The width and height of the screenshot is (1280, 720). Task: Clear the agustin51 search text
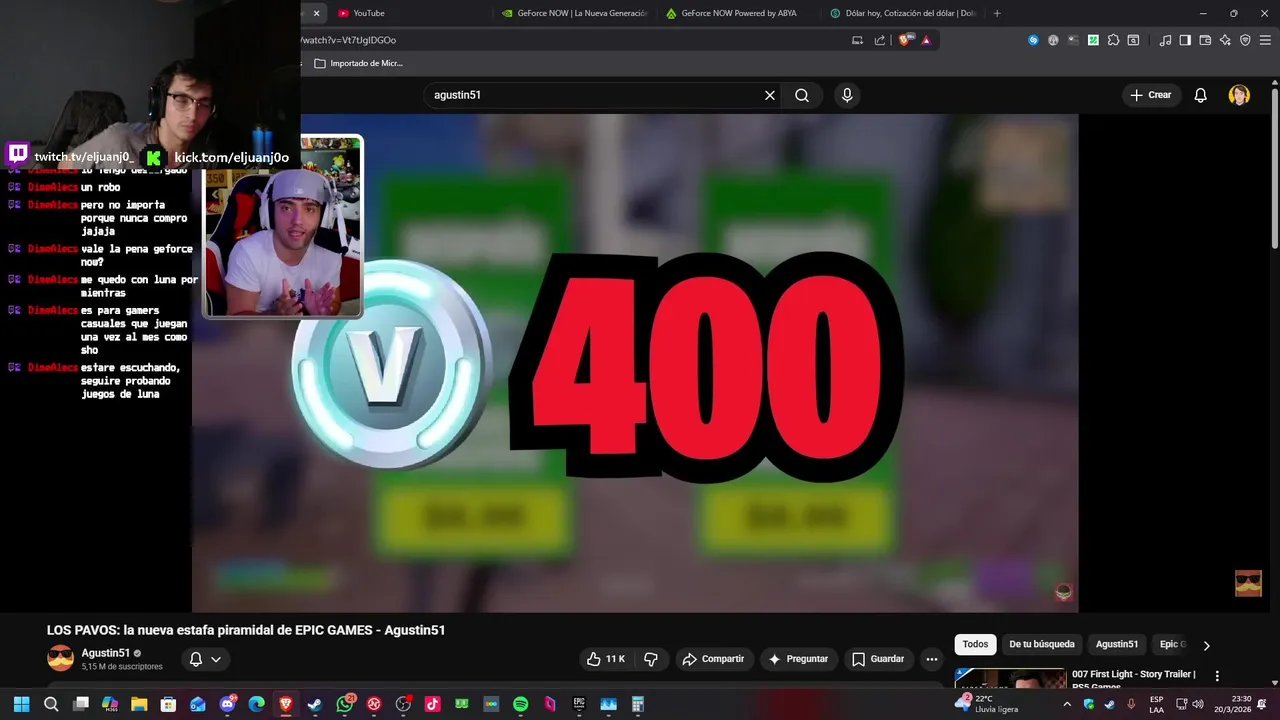pos(770,95)
